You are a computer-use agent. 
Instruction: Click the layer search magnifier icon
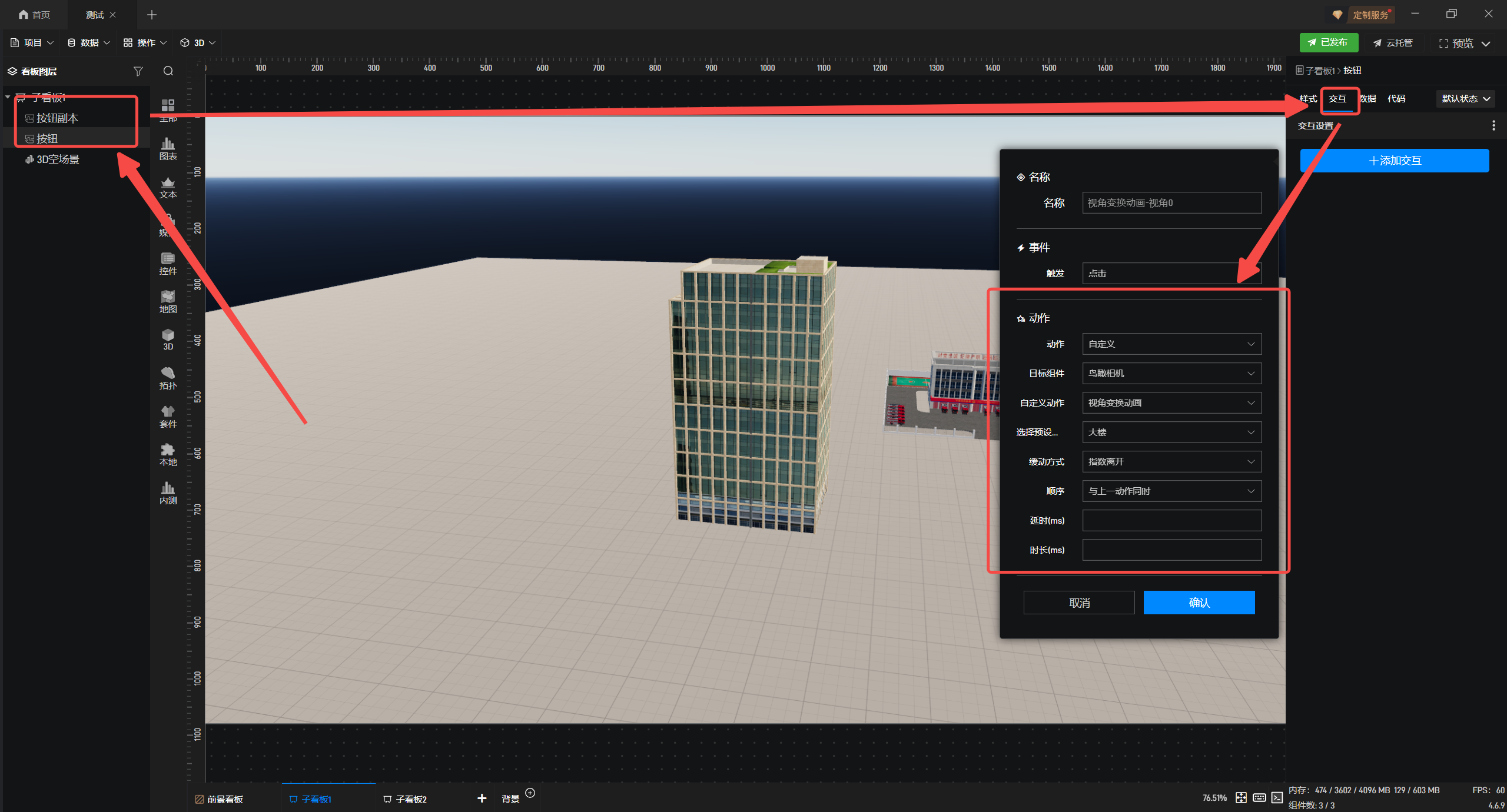click(168, 71)
